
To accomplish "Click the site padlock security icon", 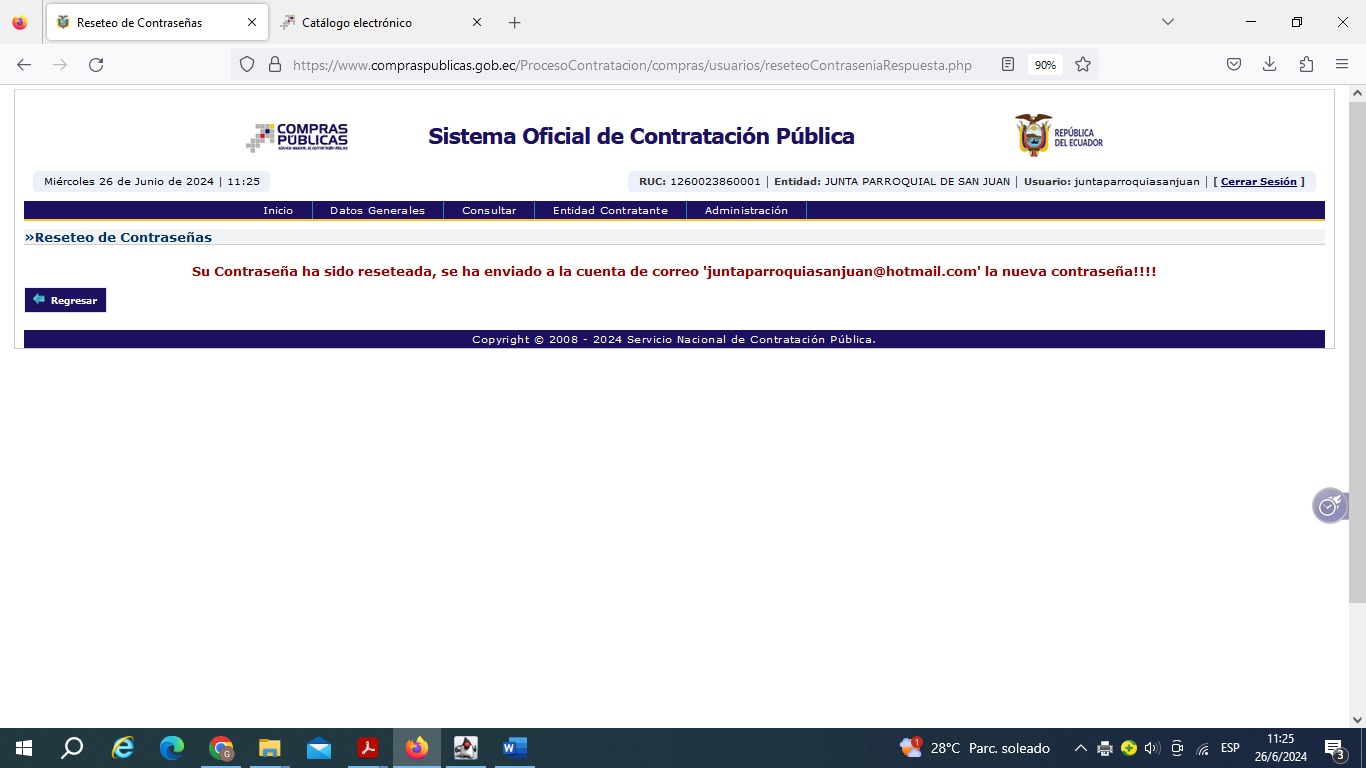I will coord(275,65).
